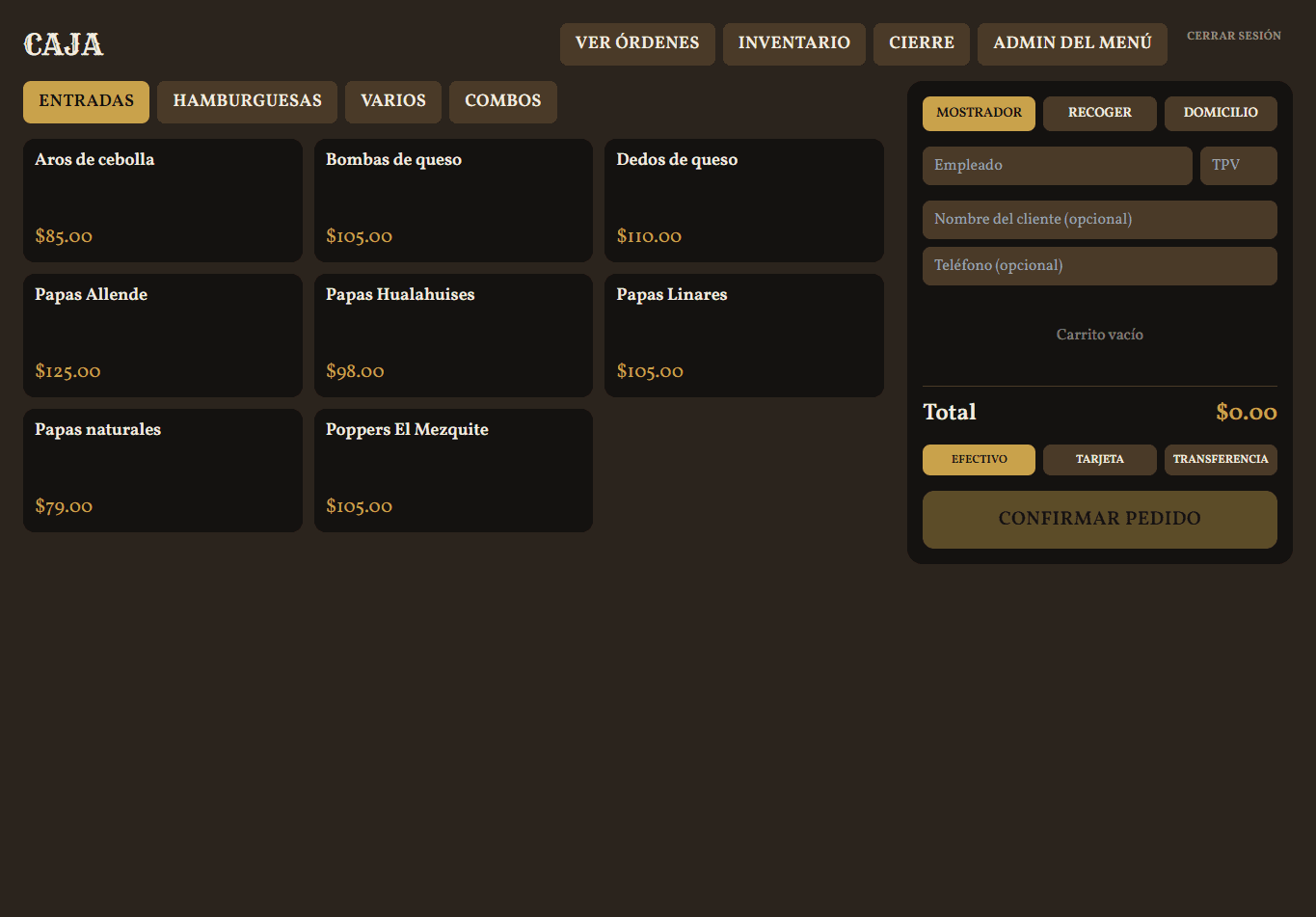Focus the Empleado field
This screenshot has height=917, width=1316.
(x=1058, y=166)
